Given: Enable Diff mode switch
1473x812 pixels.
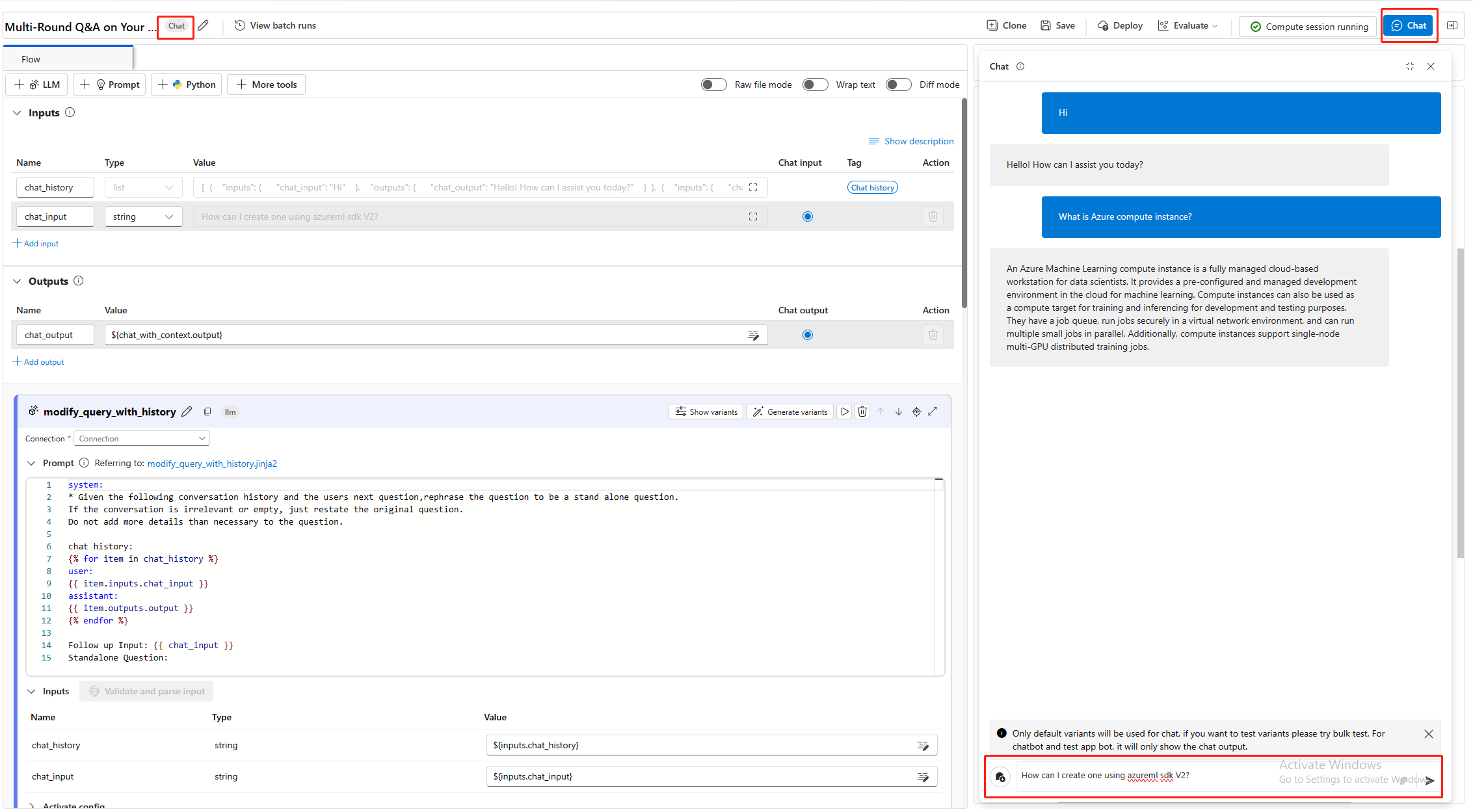Looking at the screenshot, I should 898,85.
